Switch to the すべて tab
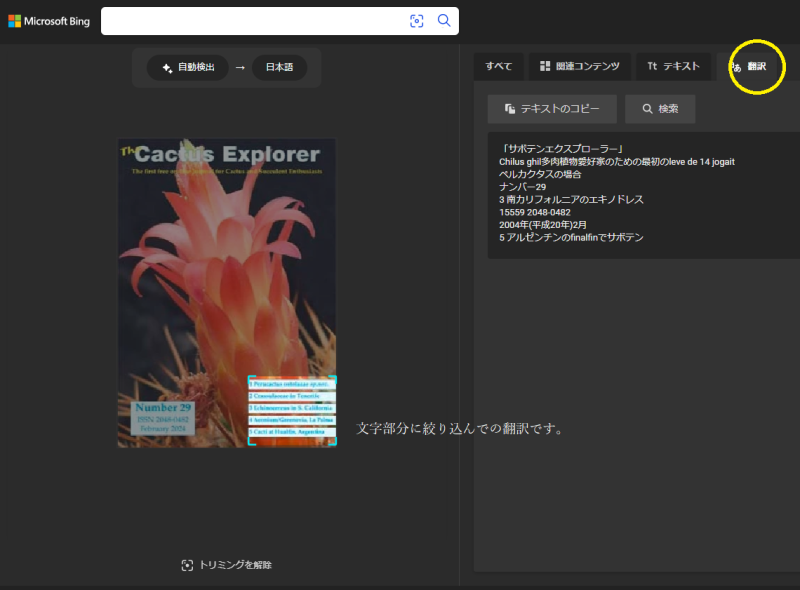This screenshot has height=590, width=800. click(498, 66)
